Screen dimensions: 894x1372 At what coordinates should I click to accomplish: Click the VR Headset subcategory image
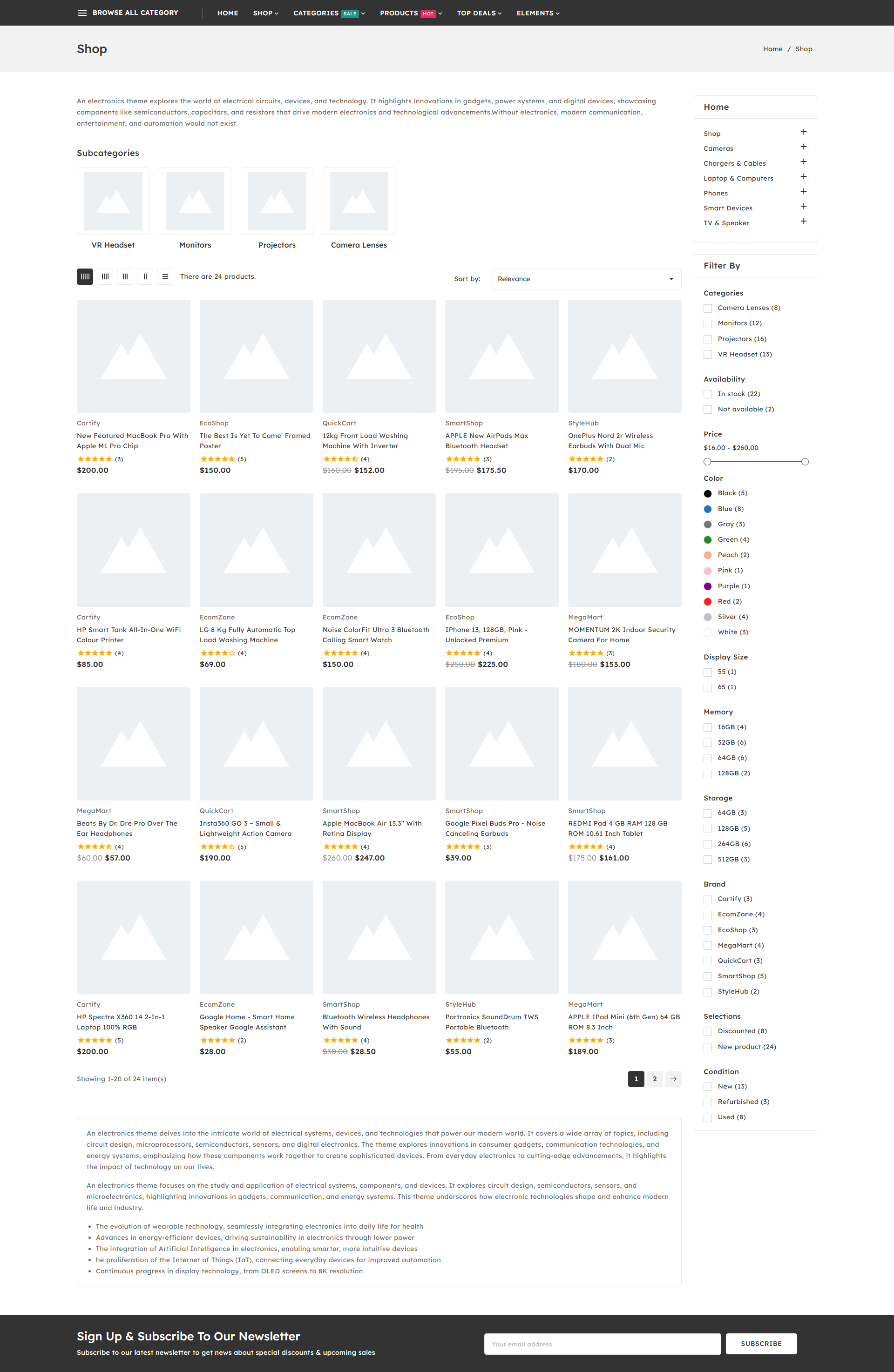tap(113, 201)
